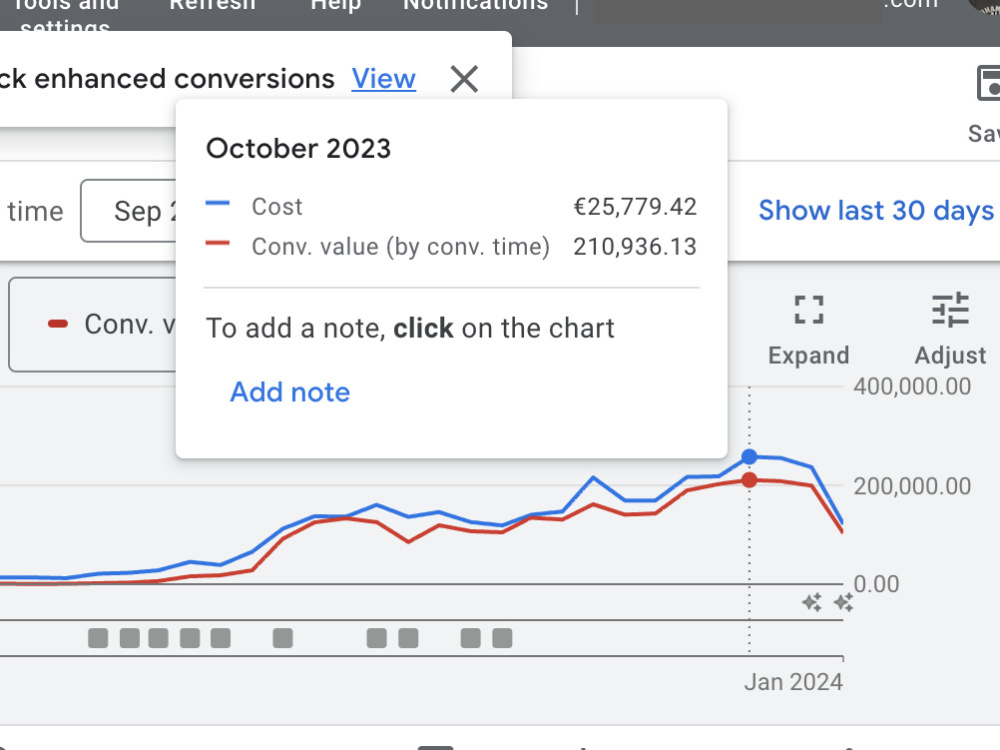Click the blue Cost data point on chart
The image size is (1000, 750).
(x=749, y=457)
